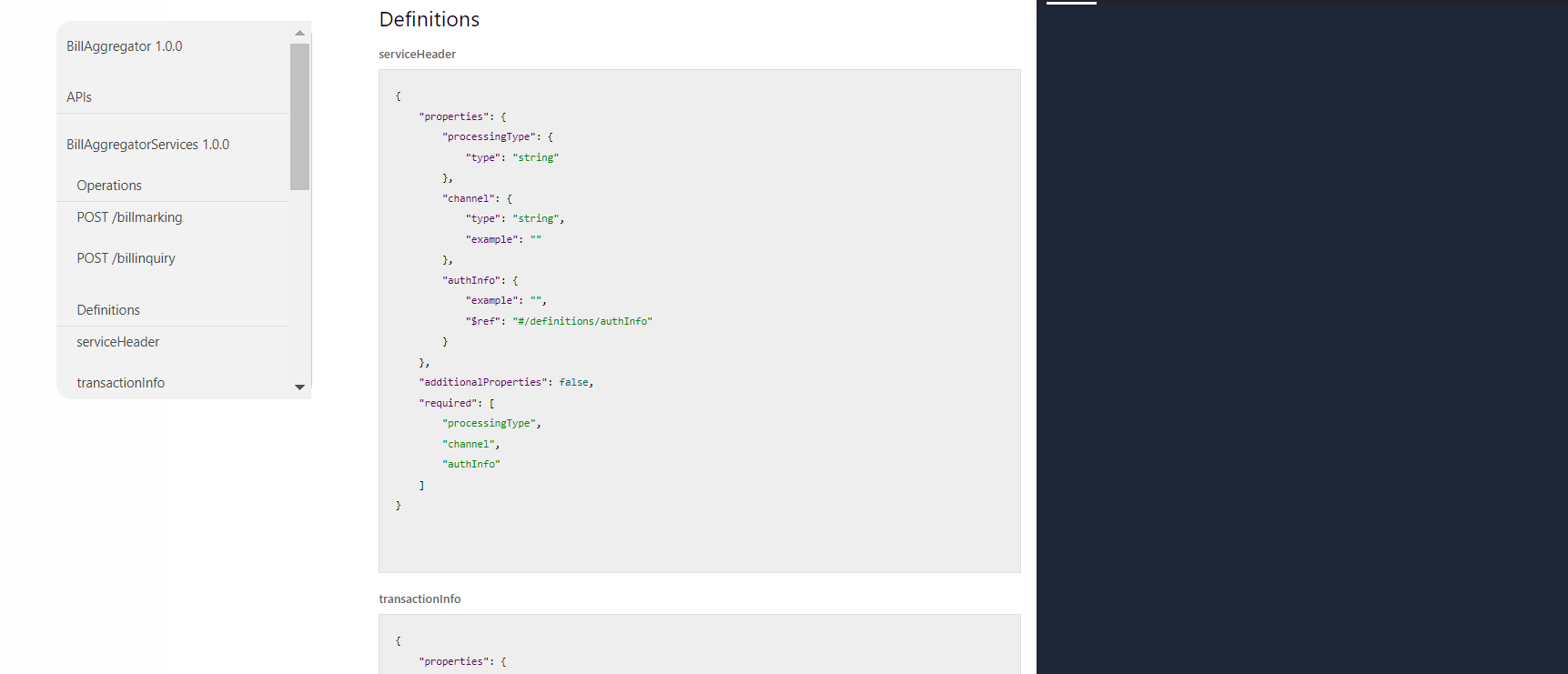Click "additionalProperties" line in serviceHeader schema
1568x674 pixels.
[x=506, y=383]
